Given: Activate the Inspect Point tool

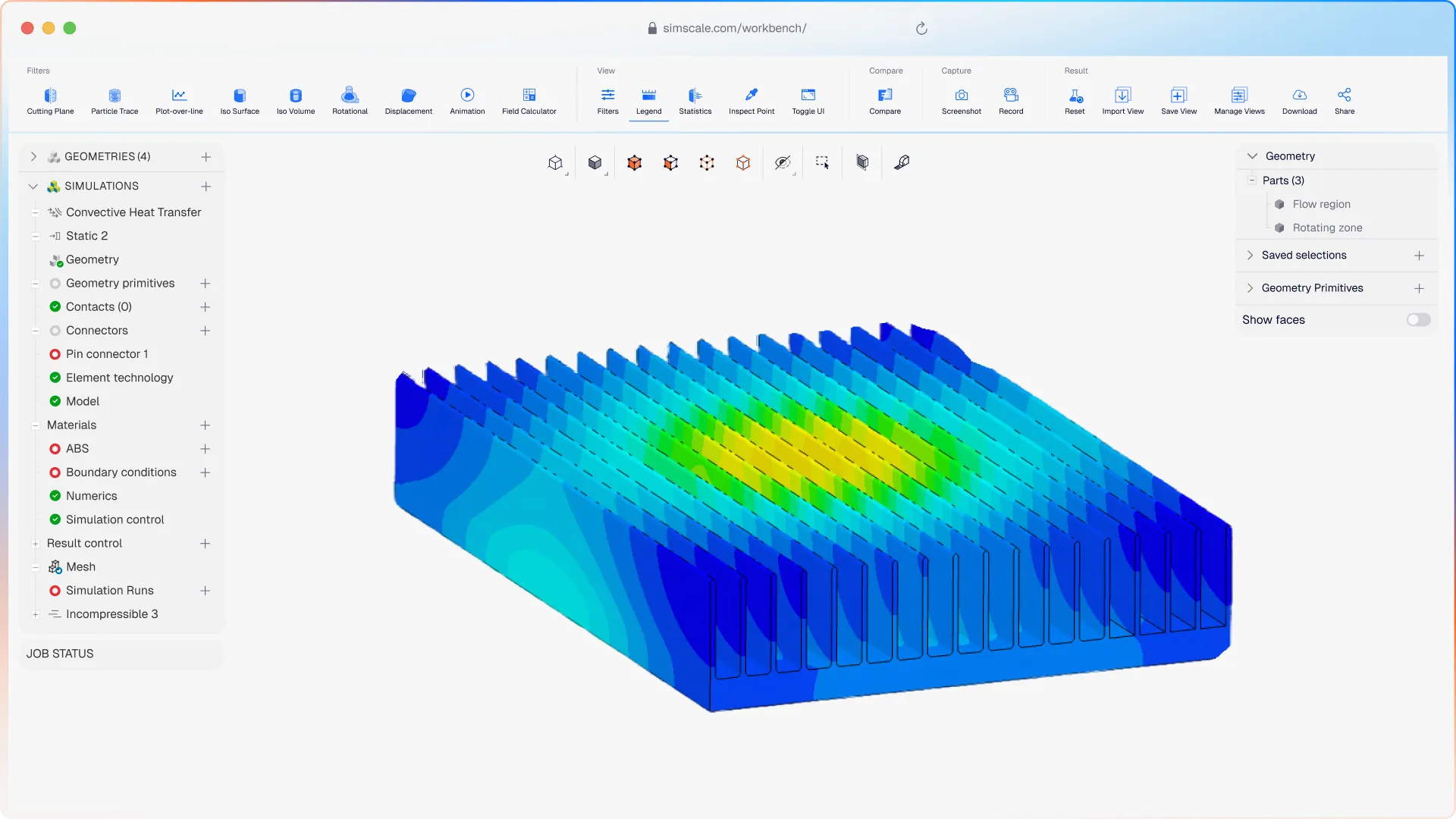Looking at the screenshot, I should [x=752, y=101].
